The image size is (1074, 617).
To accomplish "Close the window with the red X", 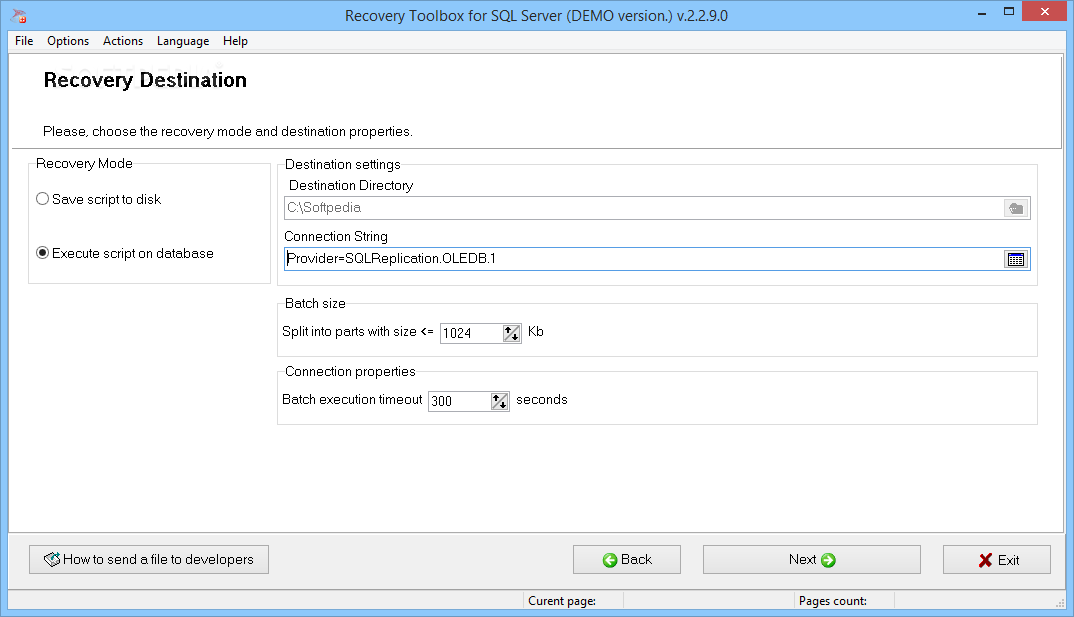I will [x=1045, y=11].
